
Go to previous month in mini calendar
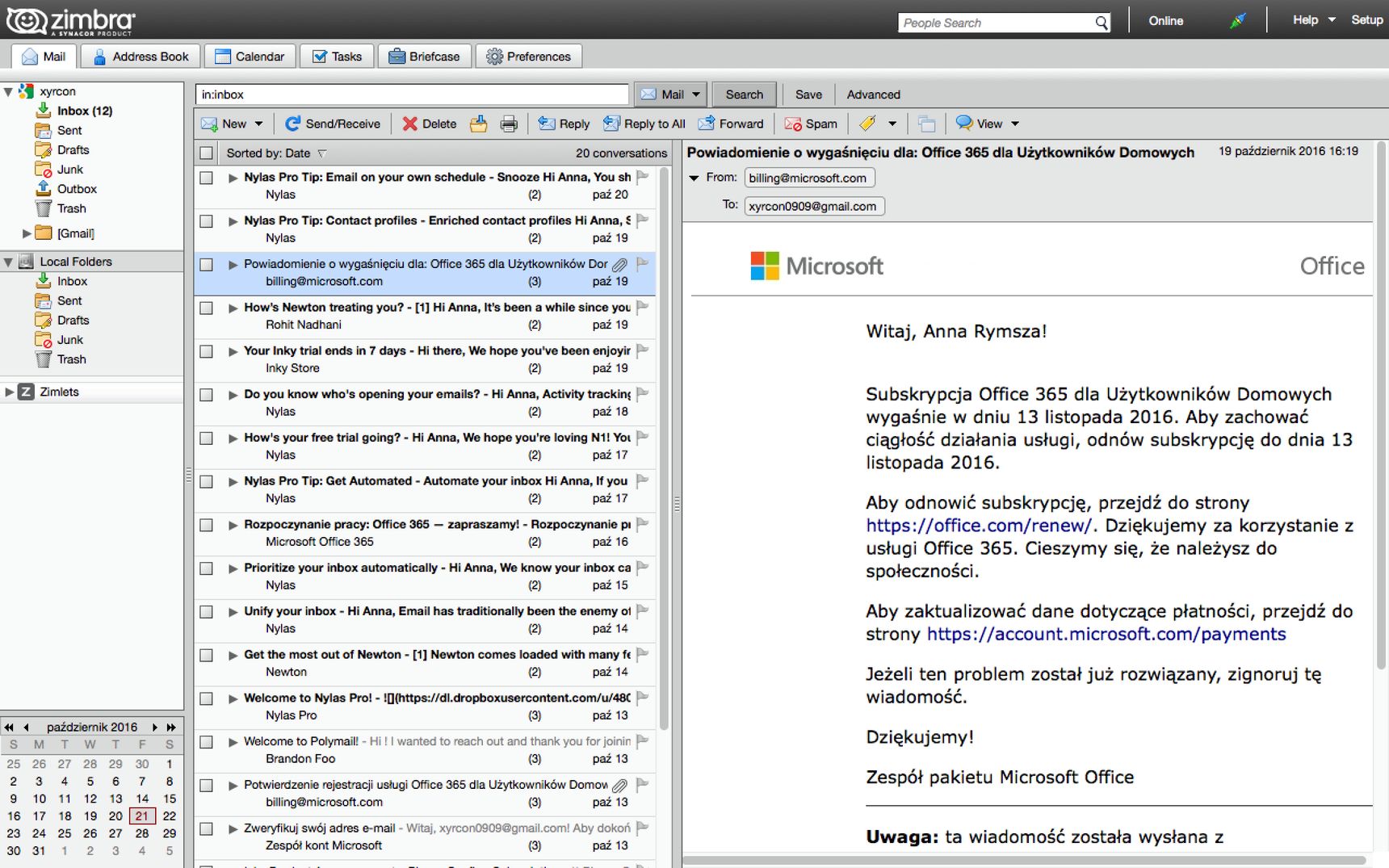click(26, 727)
